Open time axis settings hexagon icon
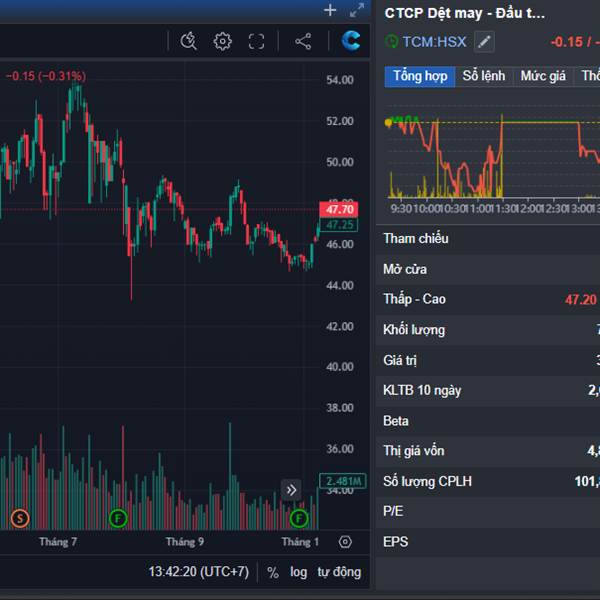Viewport: 600px width, 600px height. (345, 542)
